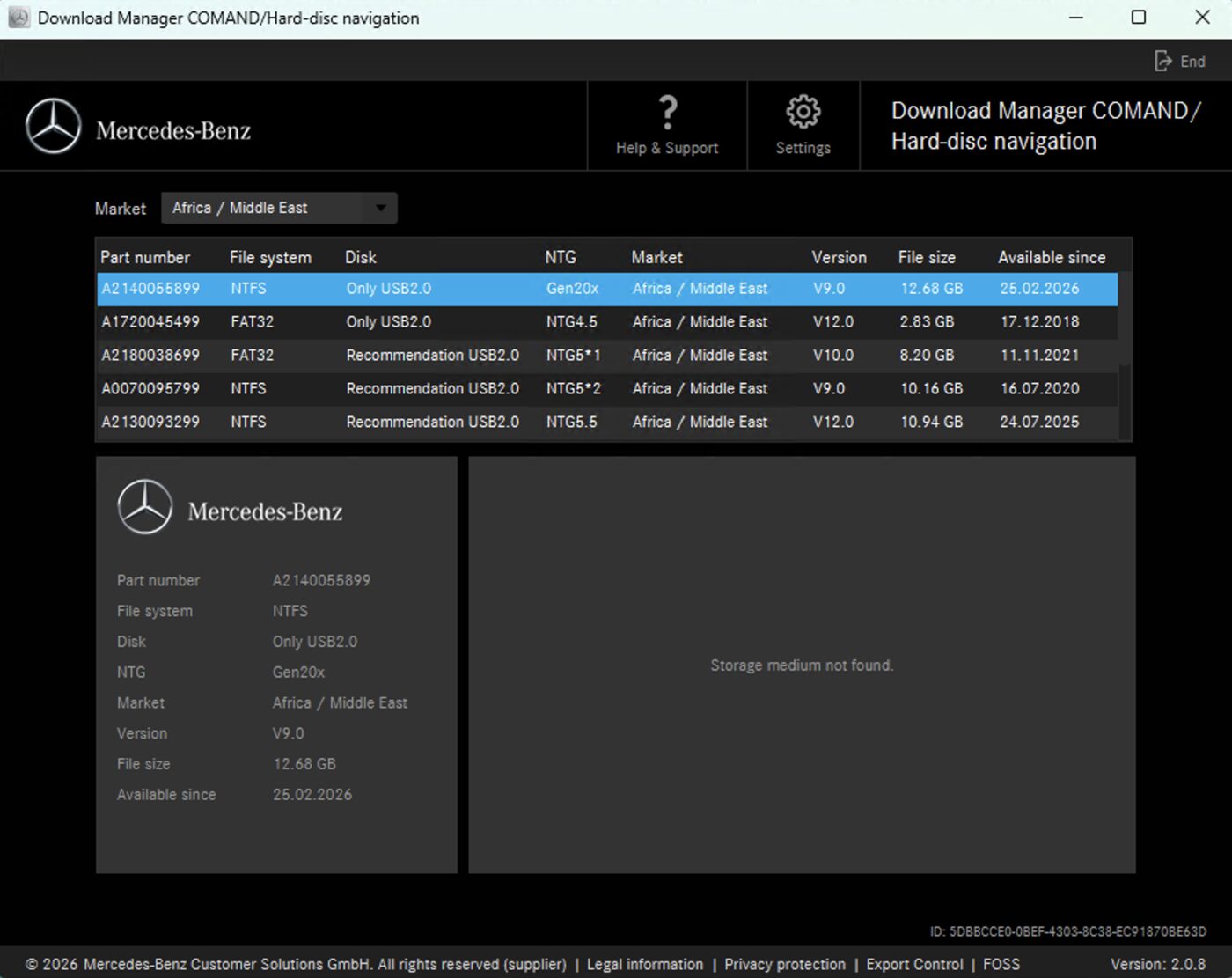Image resolution: width=1232 pixels, height=978 pixels.
Task: Select row with part number A2130093299
Action: (x=607, y=423)
